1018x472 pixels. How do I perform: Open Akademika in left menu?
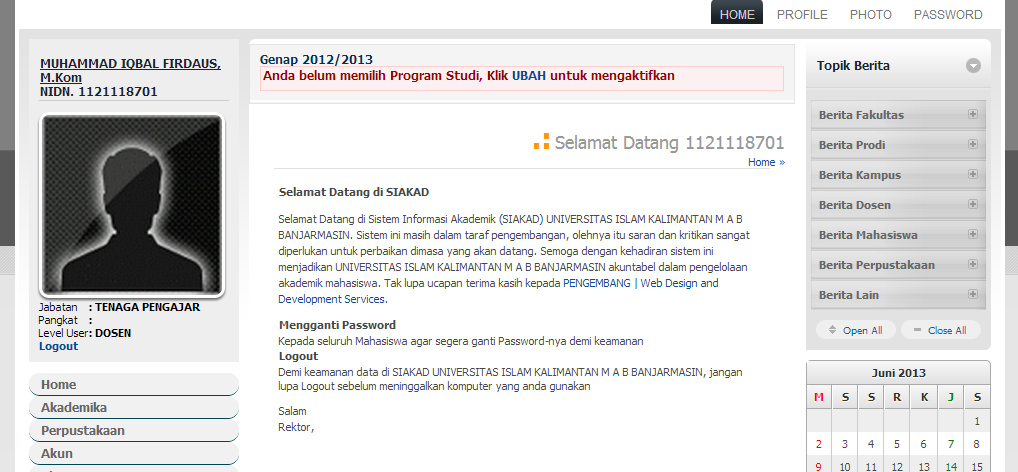click(74, 408)
